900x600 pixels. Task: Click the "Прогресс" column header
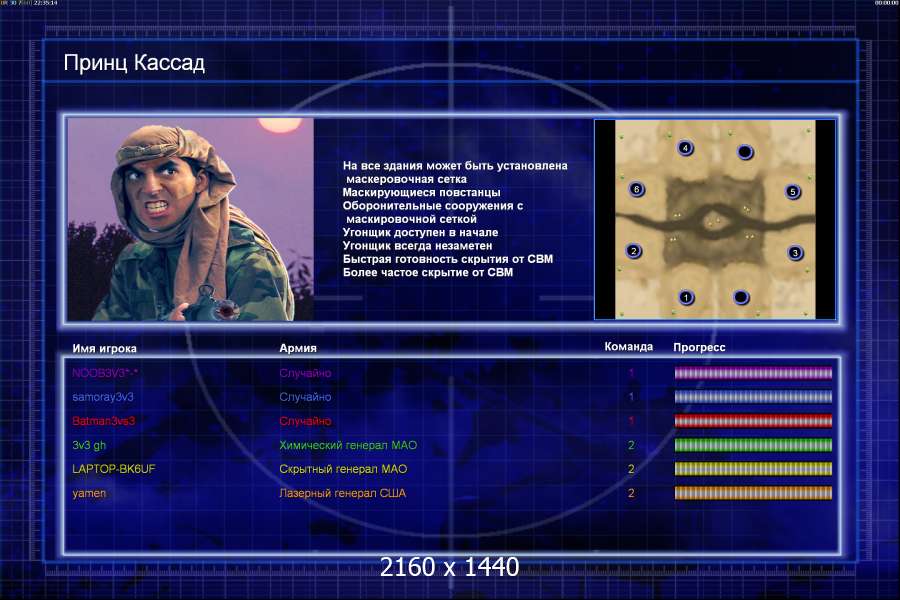[699, 347]
